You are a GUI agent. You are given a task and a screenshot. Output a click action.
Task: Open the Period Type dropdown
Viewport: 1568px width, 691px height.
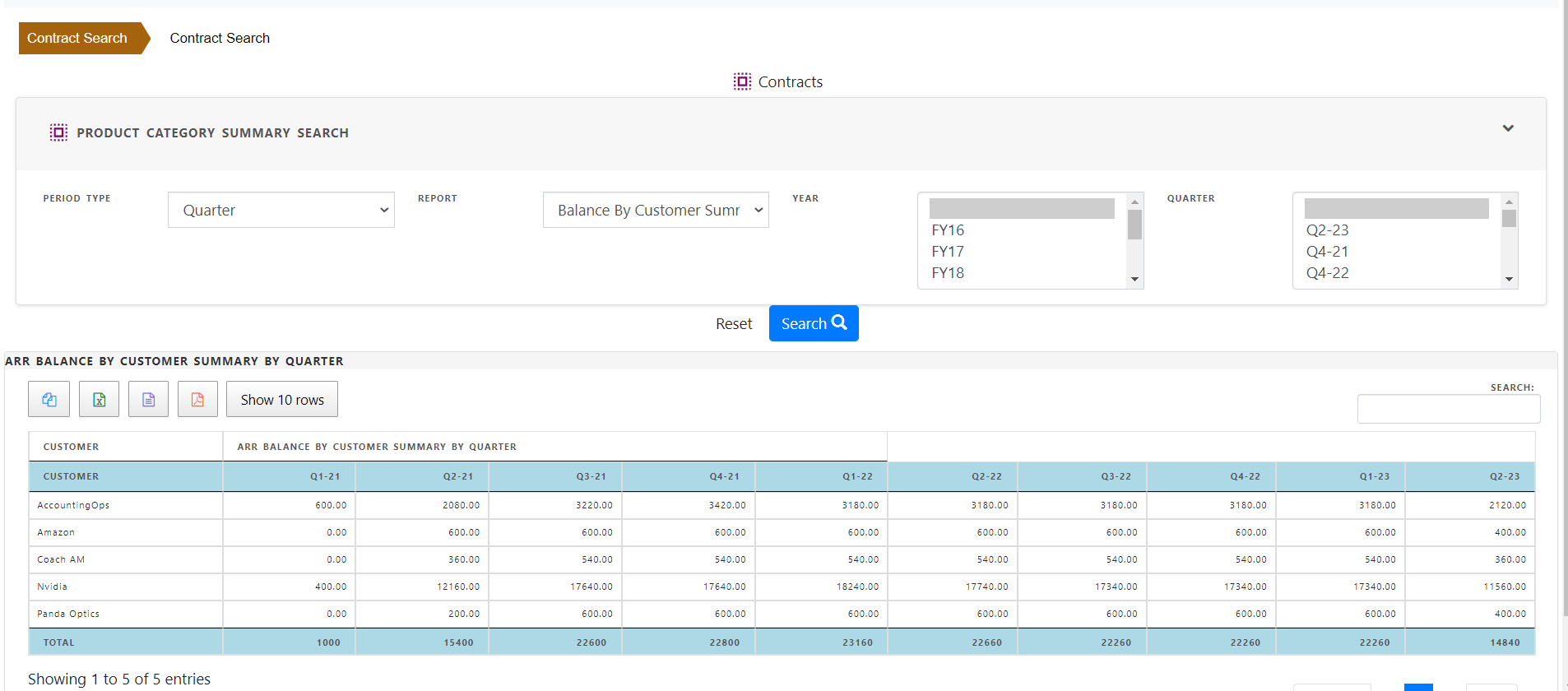(281, 210)
